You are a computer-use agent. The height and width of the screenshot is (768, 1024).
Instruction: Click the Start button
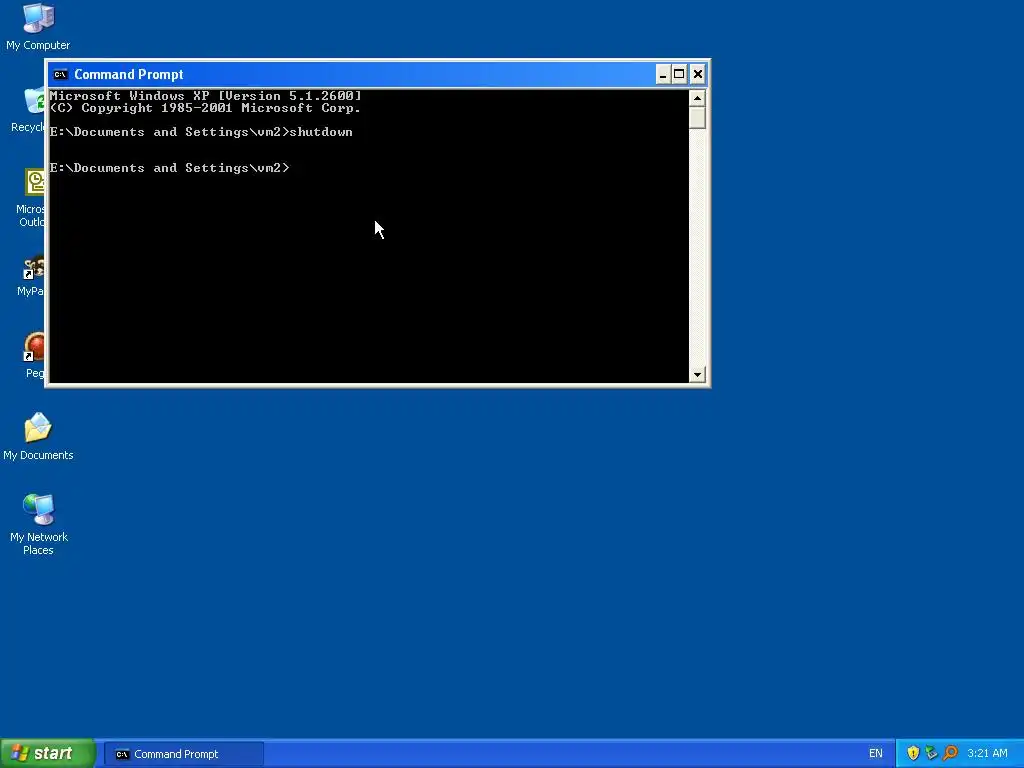[47, 754]
